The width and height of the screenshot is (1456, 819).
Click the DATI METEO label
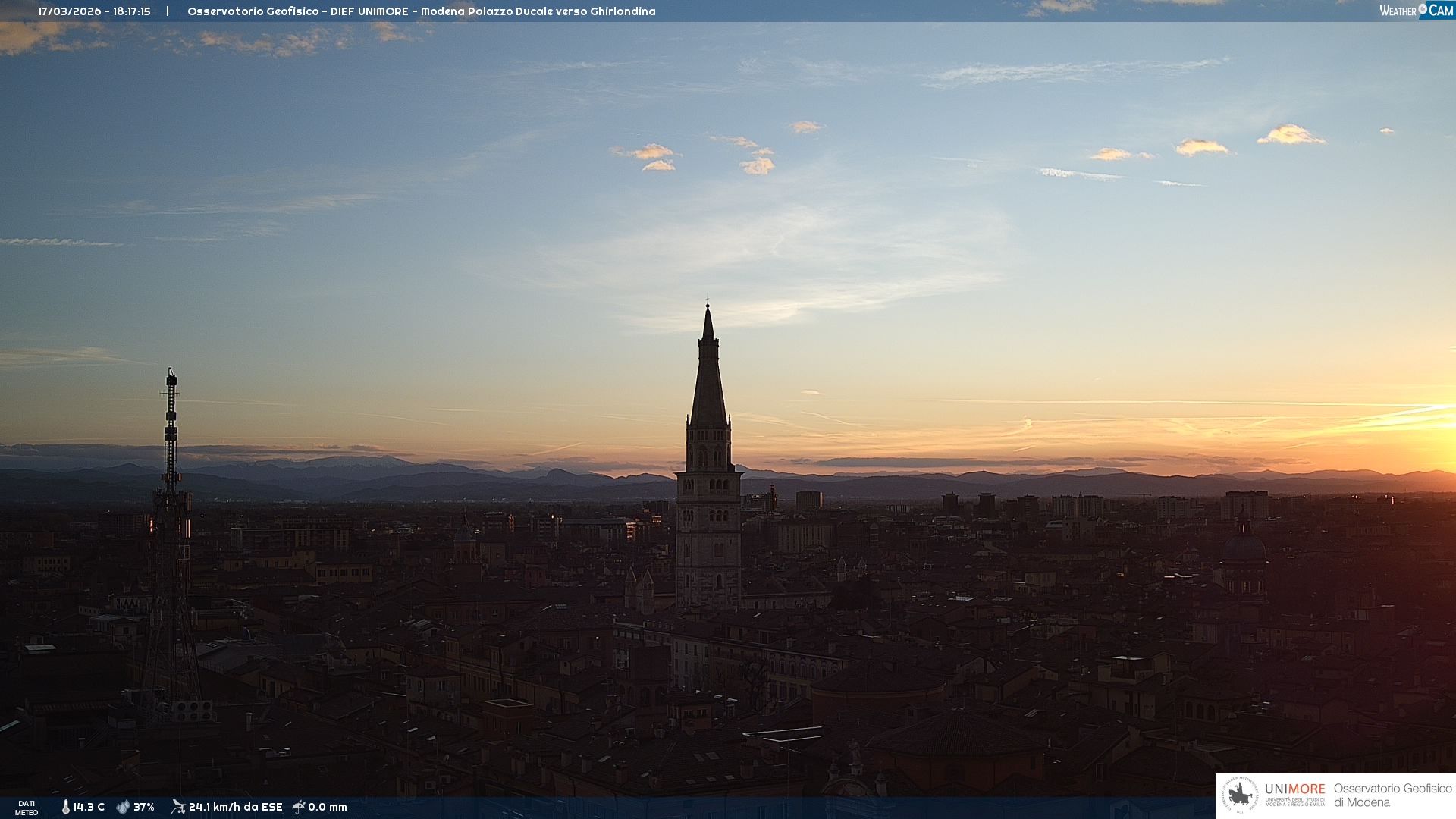click(27, 808)
